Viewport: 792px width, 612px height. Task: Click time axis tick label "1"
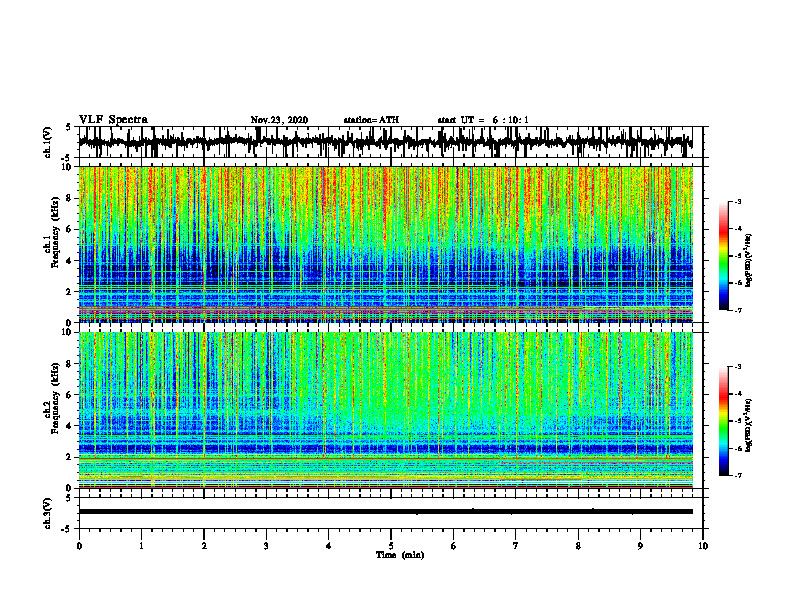point(141,546)
